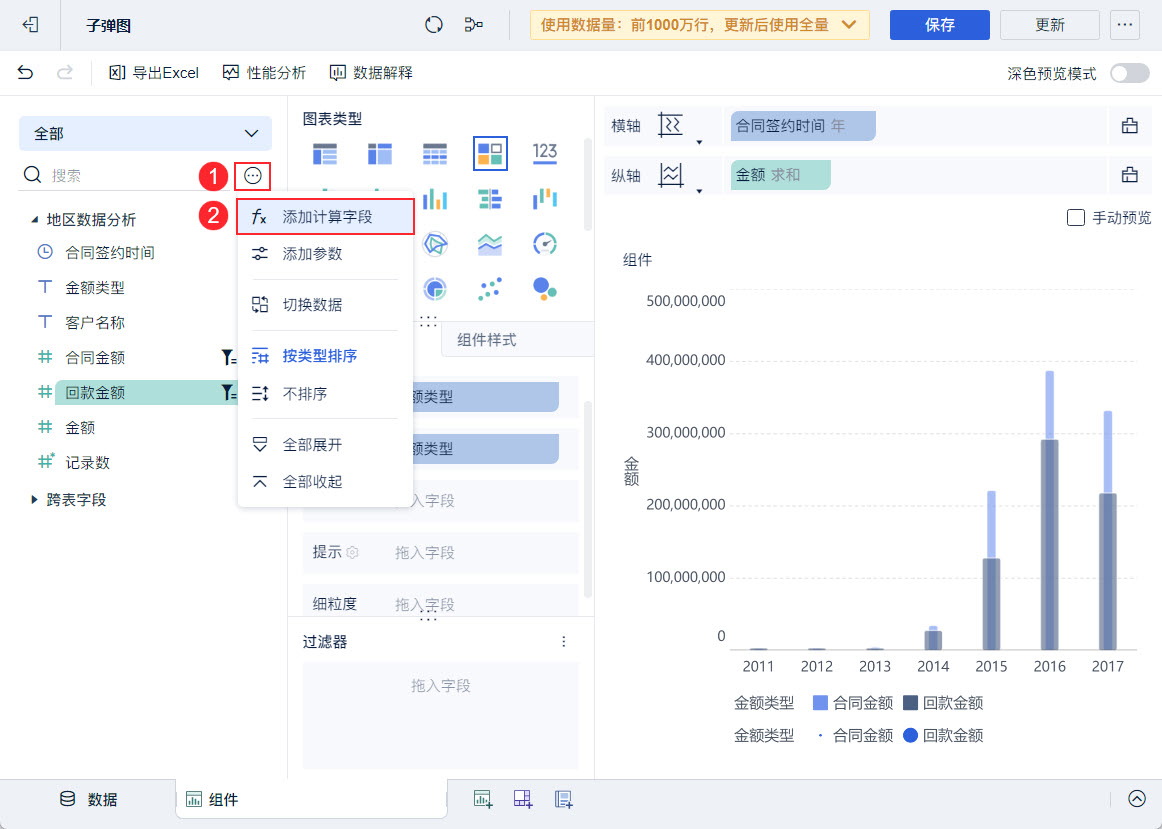Image resolution: width=1162 pixels, height=829 pixels.
Task: Choose the comparison bar chart icon
Action: [x=490, y=199]
